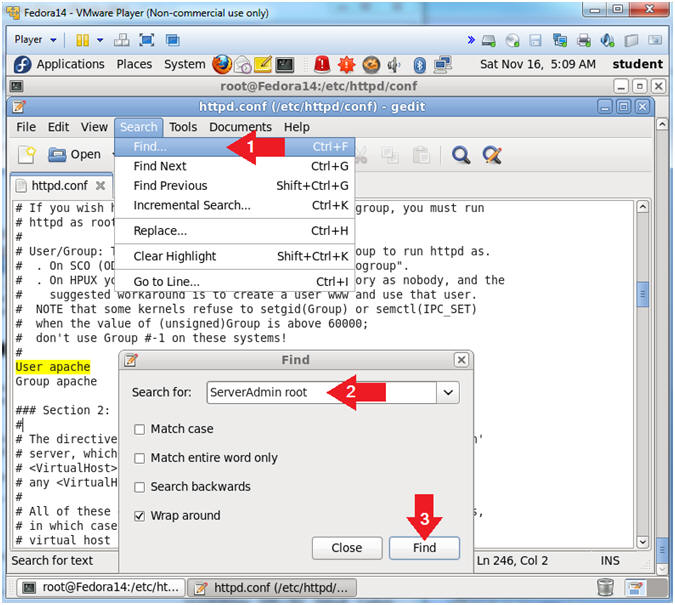This screenshot has height=605, width=675.
Task: Uncheck the Wrap around checkbox
Action: (x=139, y=516)
